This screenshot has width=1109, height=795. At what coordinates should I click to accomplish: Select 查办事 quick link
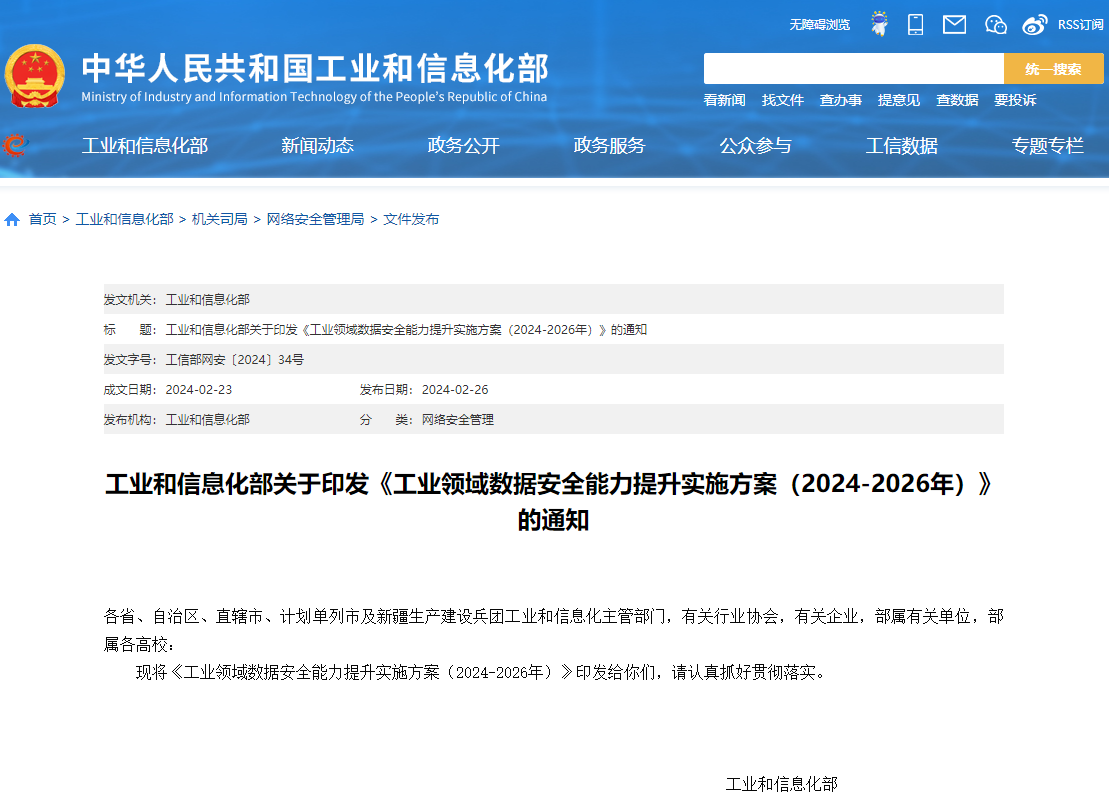pyautogui.click(x=840, y=100)
